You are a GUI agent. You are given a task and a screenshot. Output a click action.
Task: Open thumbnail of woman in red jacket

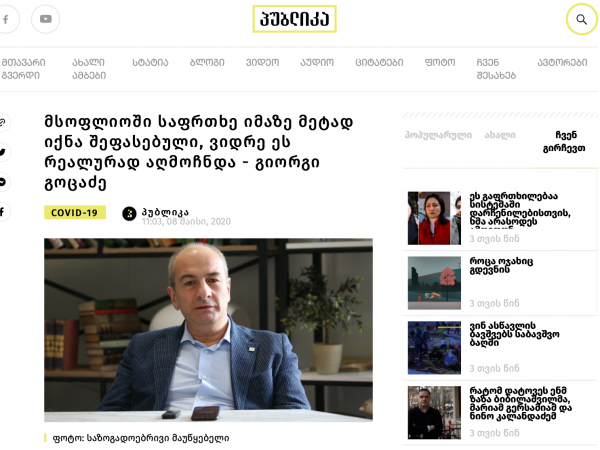pos(434,218)
